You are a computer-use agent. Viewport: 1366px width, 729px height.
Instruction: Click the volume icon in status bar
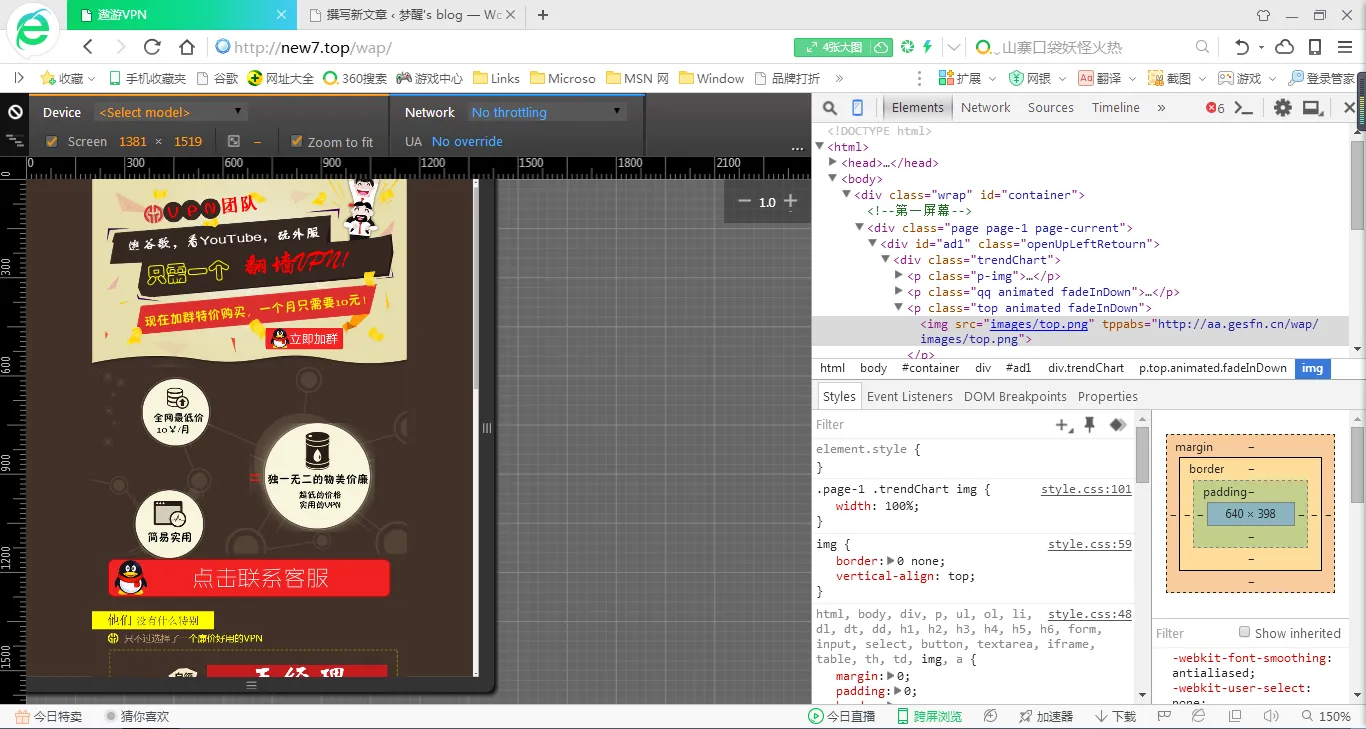pos(1271,716)
